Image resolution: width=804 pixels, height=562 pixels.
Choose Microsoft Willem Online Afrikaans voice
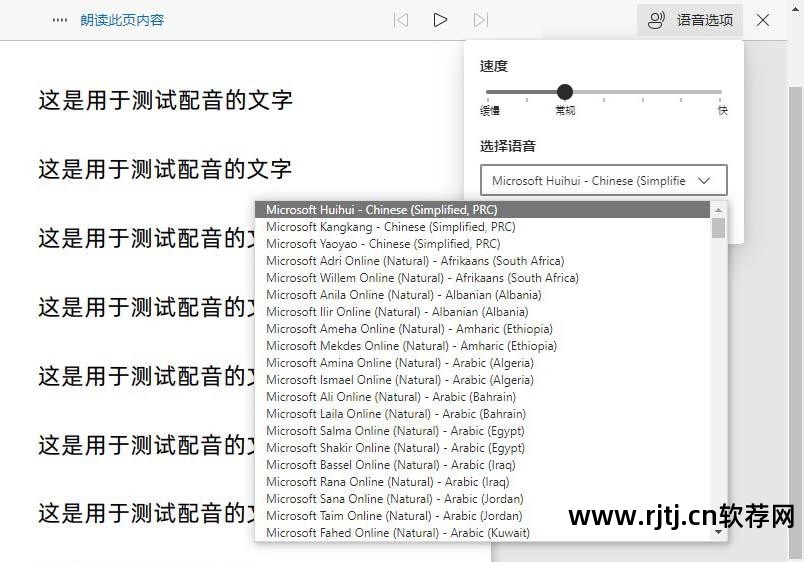pyautogui.click(x=482, y=277)
